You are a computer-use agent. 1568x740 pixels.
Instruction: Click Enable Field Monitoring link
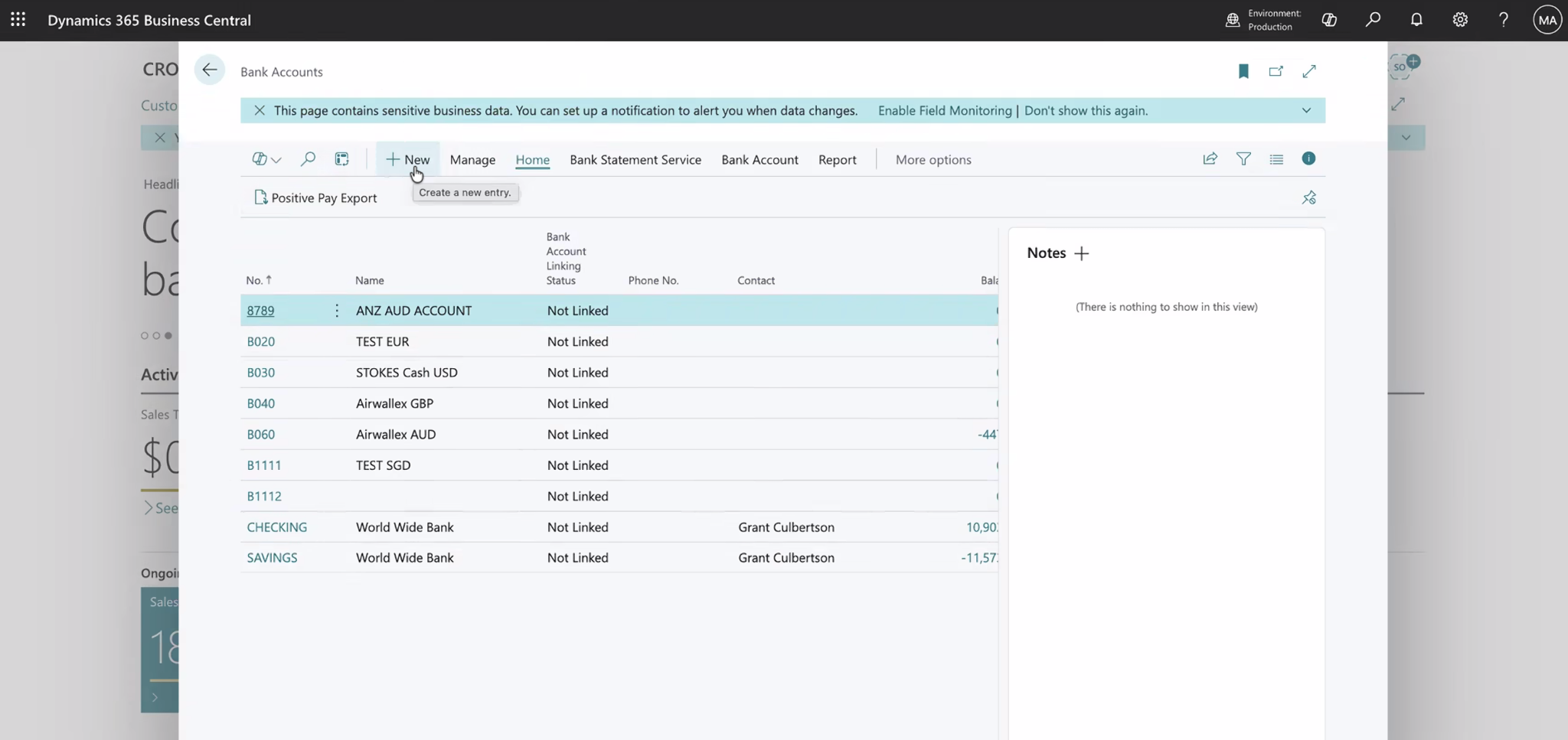(944, 110)
